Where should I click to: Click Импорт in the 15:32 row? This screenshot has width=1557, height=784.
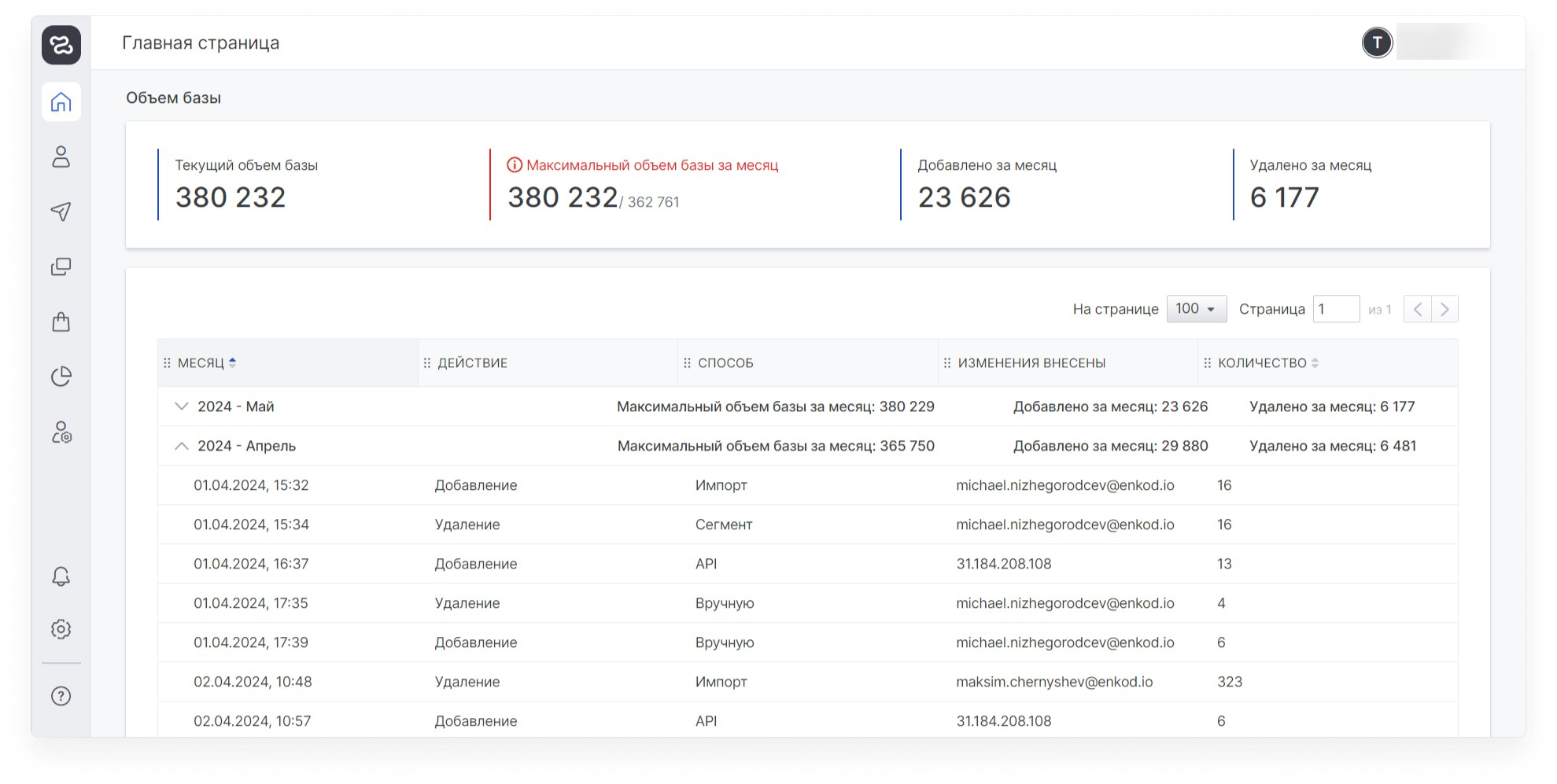[721, 485]
